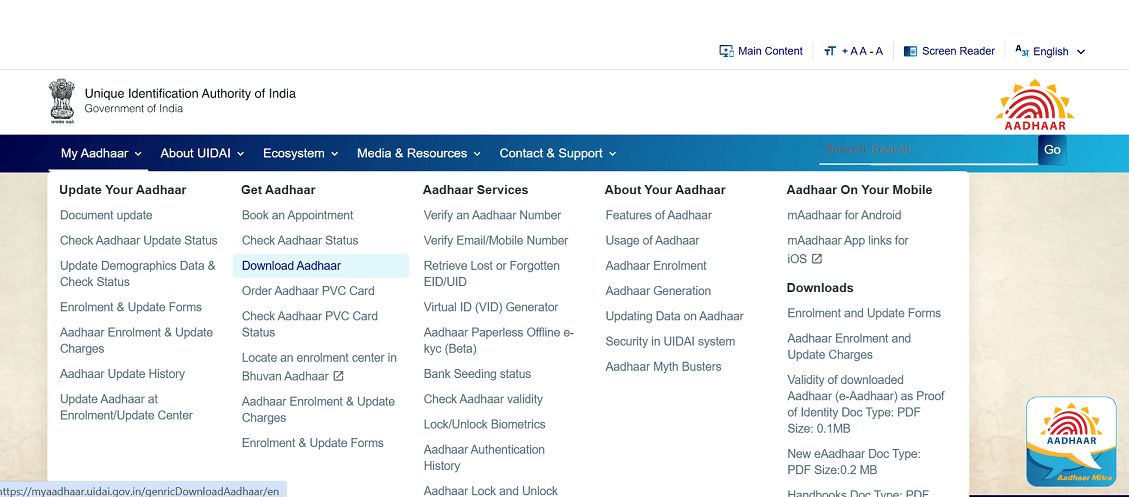The image size is (1129, 497).
Task: Open mAadhaar App links for iOS
Action: click(x=848, y=249)
